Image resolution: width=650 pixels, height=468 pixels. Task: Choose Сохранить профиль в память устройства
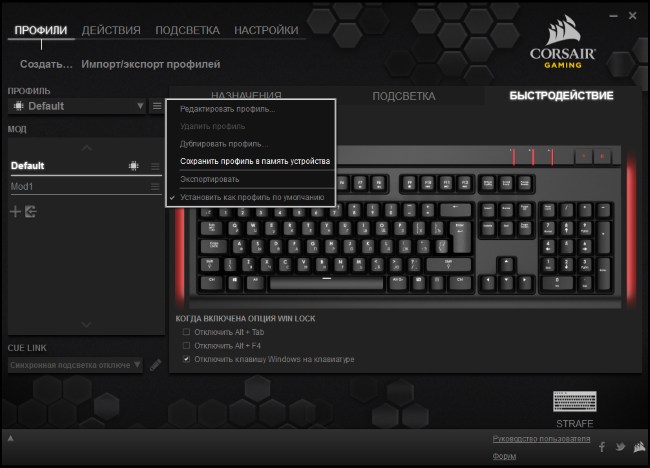[255, 161]
